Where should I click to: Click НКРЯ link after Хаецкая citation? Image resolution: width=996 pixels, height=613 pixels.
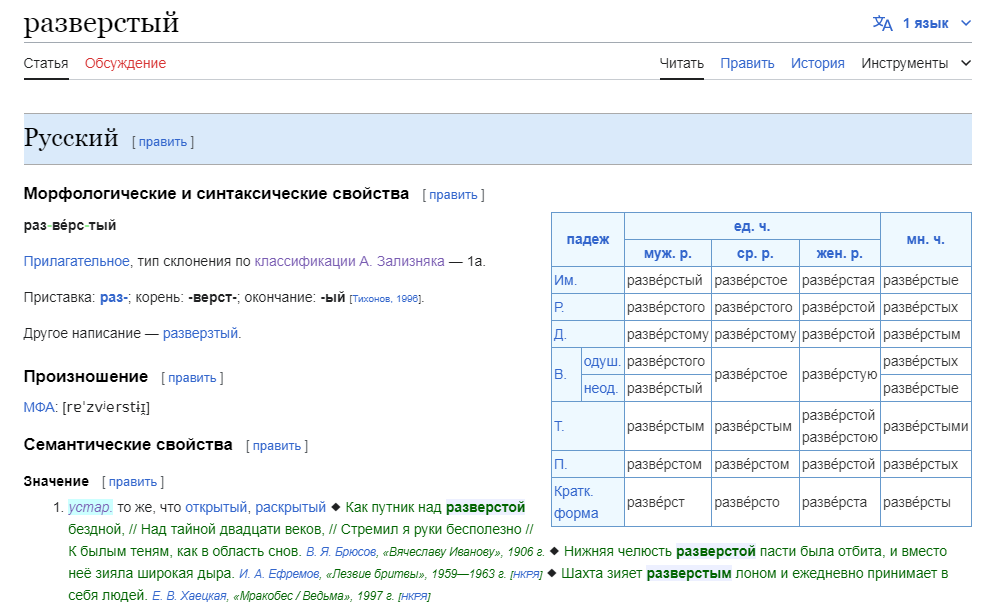tap(414, 597)
